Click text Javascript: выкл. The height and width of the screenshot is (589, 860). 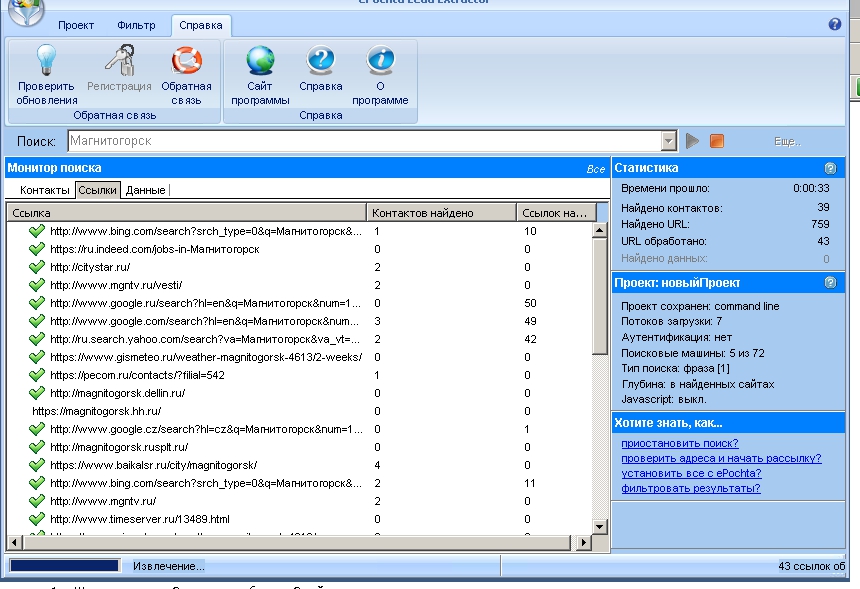tap(664, 399)
